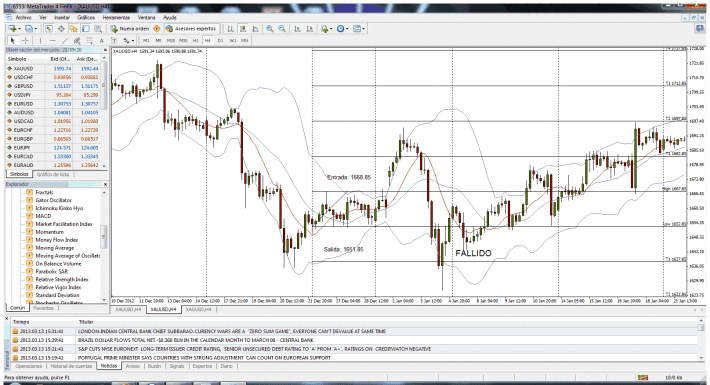710x385 pixels.
Task: Select the text label A tool
Action: [x=101, y=40]
